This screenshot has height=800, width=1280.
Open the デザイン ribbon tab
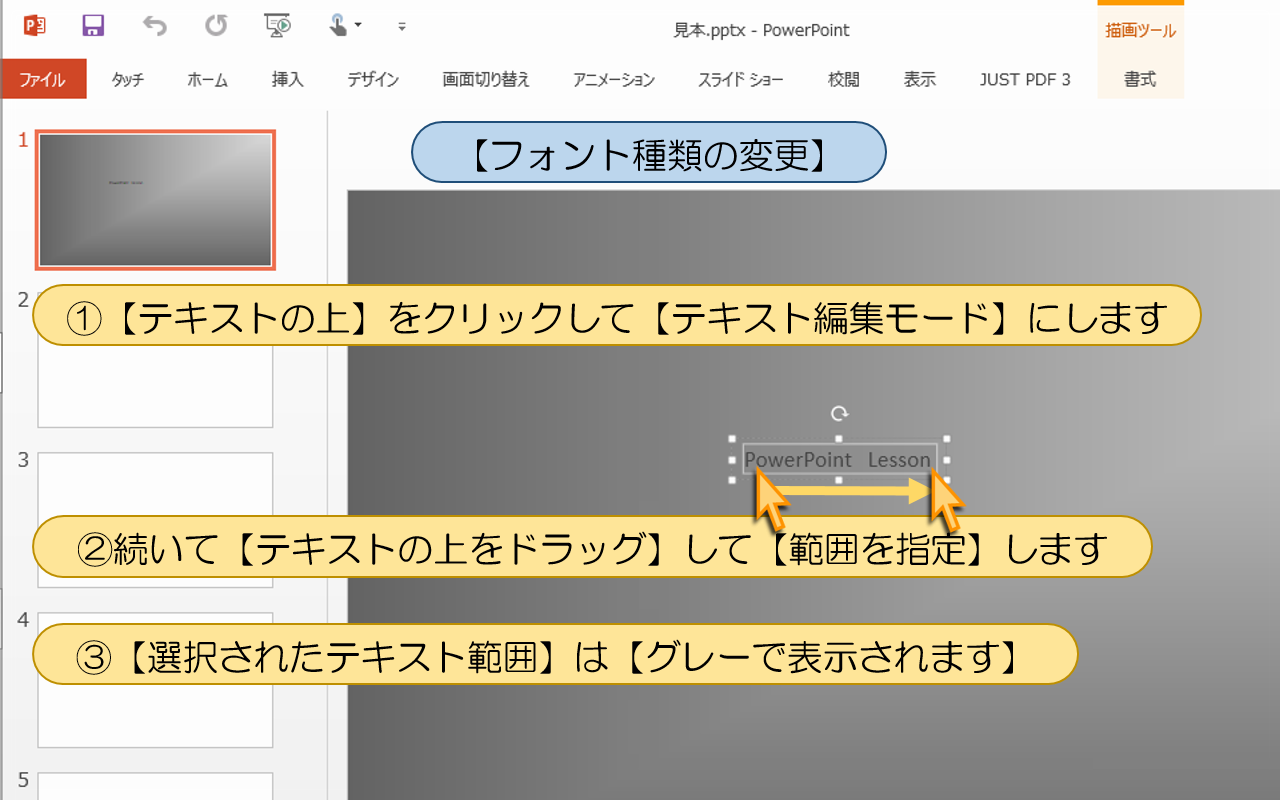click(373, 80)
